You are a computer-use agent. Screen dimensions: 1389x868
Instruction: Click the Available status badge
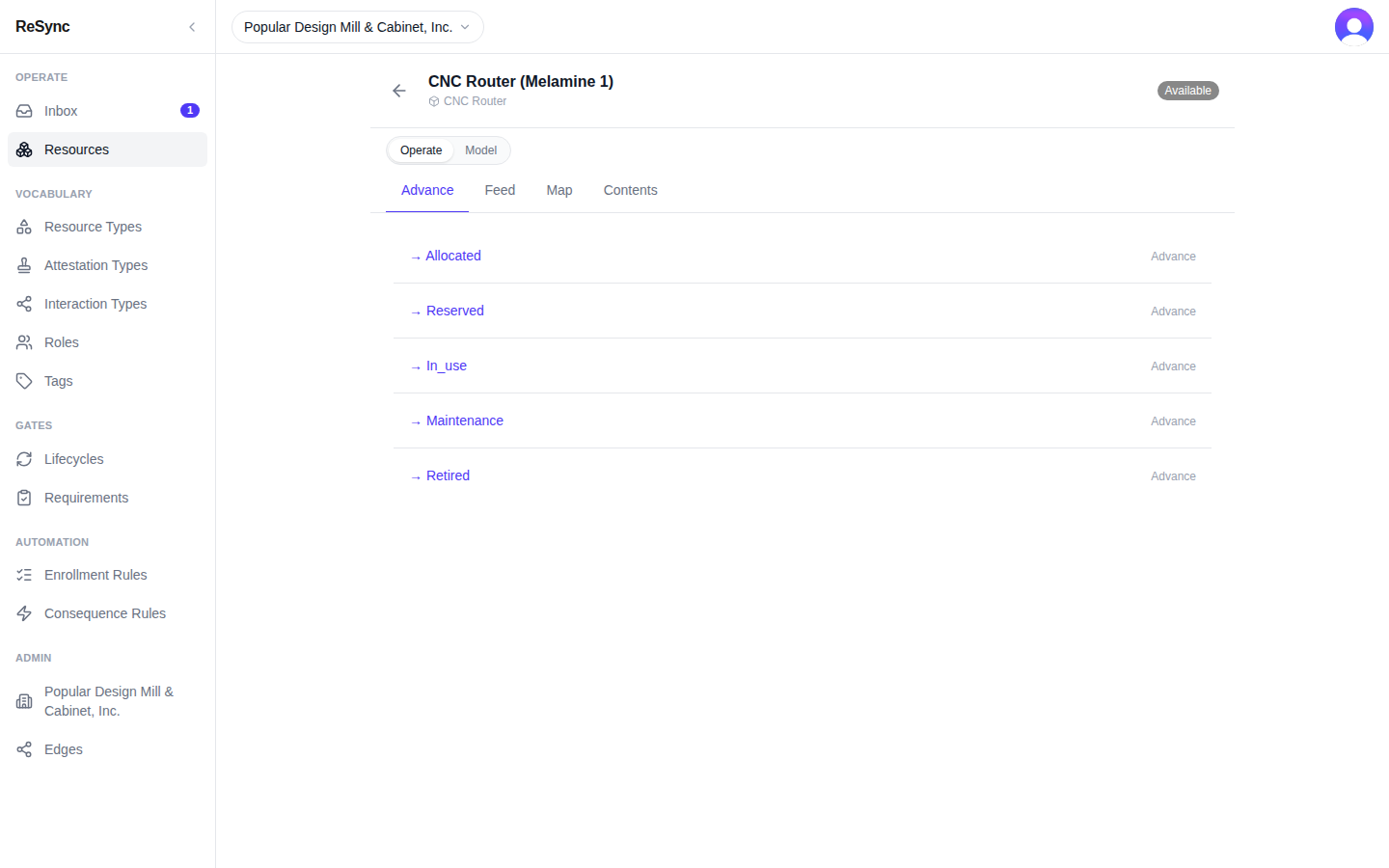pyautogui.click(x=1187, y=91)
